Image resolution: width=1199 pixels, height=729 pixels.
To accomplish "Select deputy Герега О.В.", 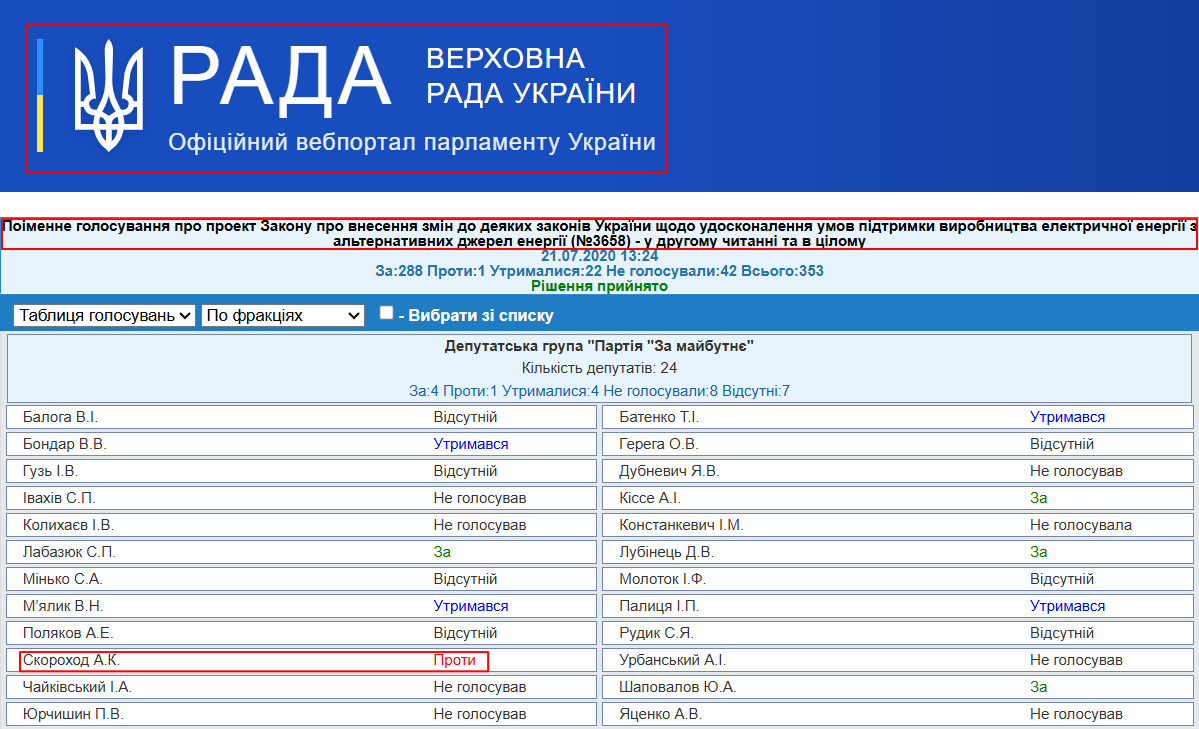I will click(658, 444).
